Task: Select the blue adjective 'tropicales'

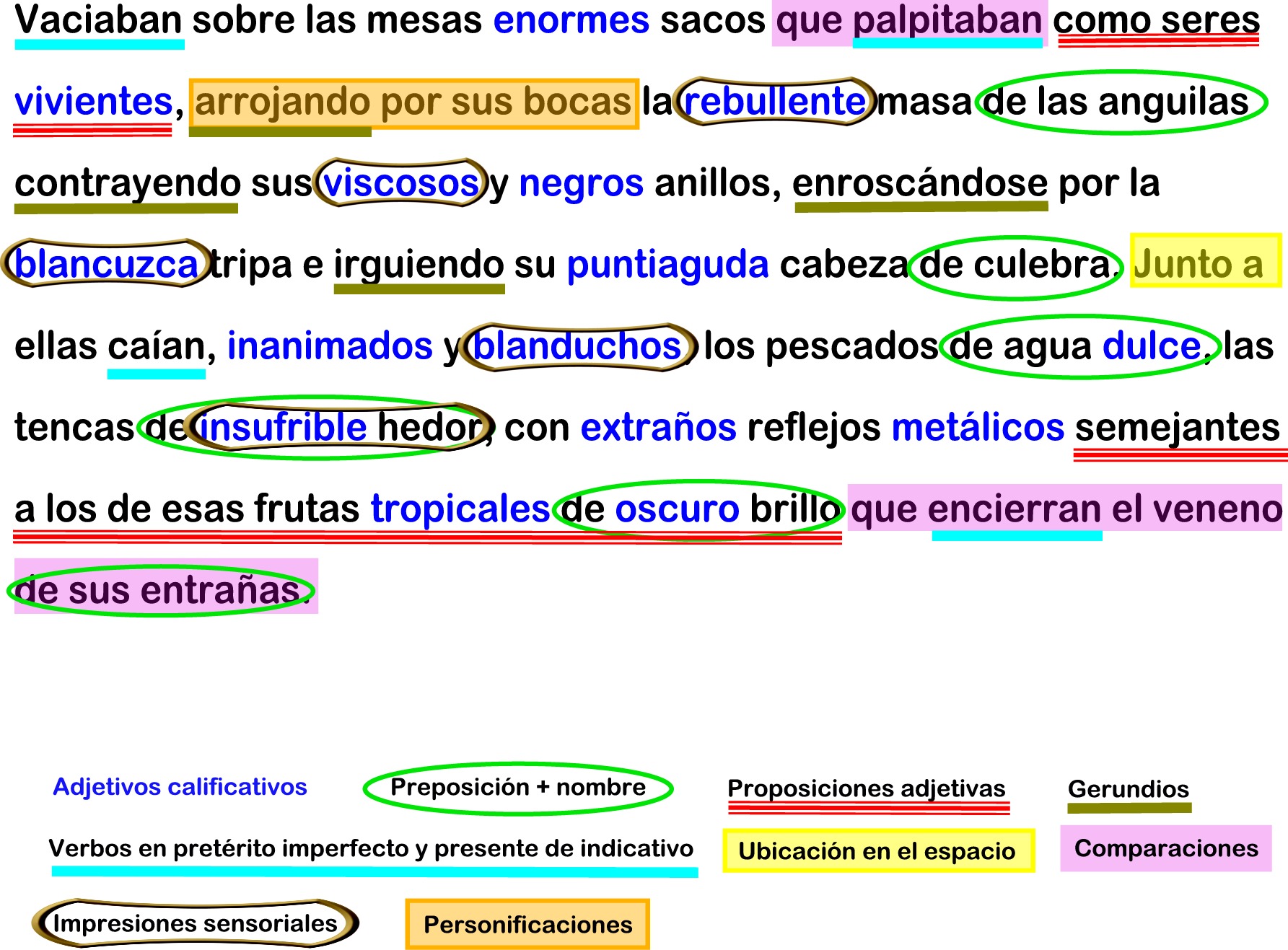Action: (460, 509)
